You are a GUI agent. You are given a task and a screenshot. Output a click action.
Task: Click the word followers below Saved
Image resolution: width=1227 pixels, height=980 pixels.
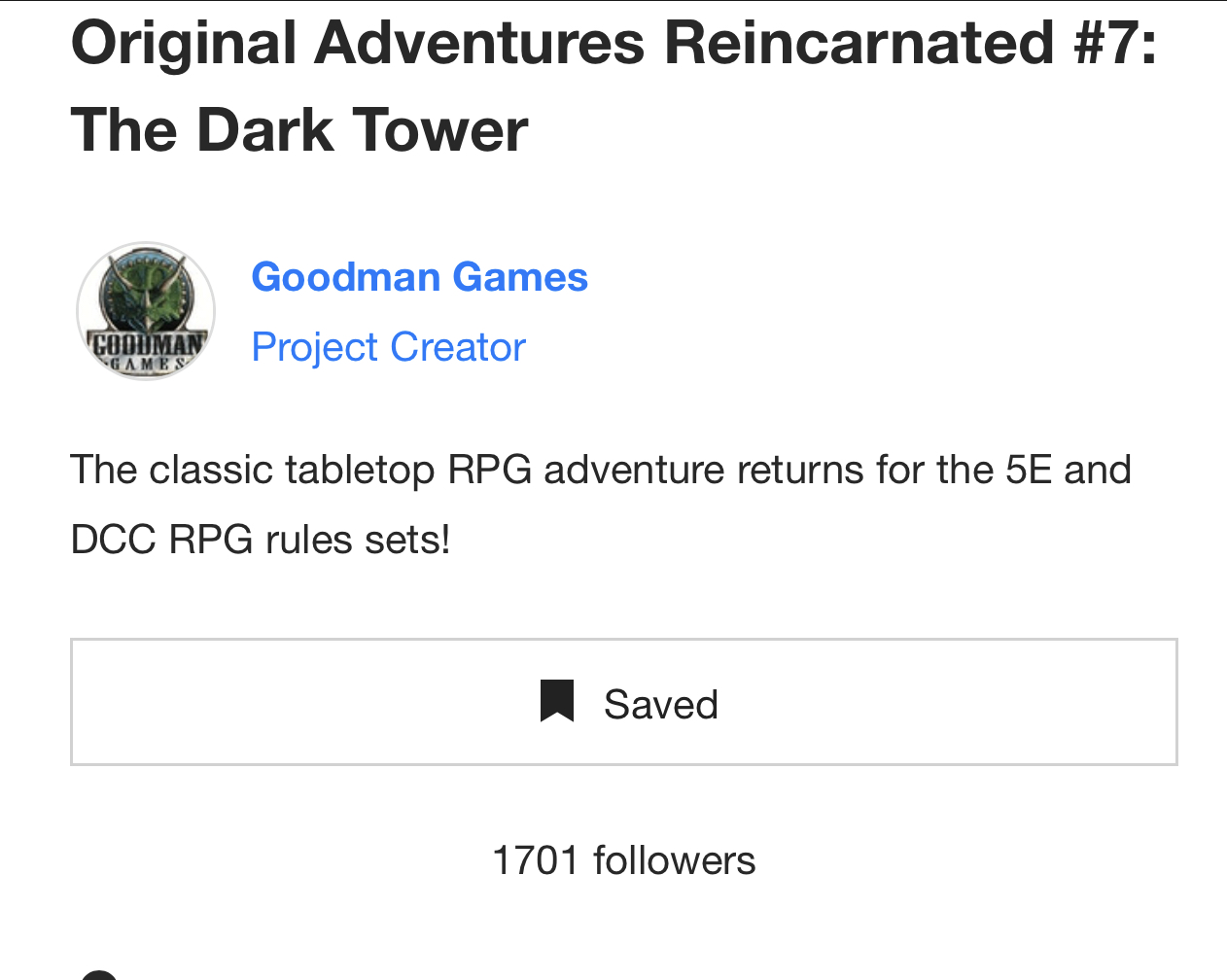[675, 860]
